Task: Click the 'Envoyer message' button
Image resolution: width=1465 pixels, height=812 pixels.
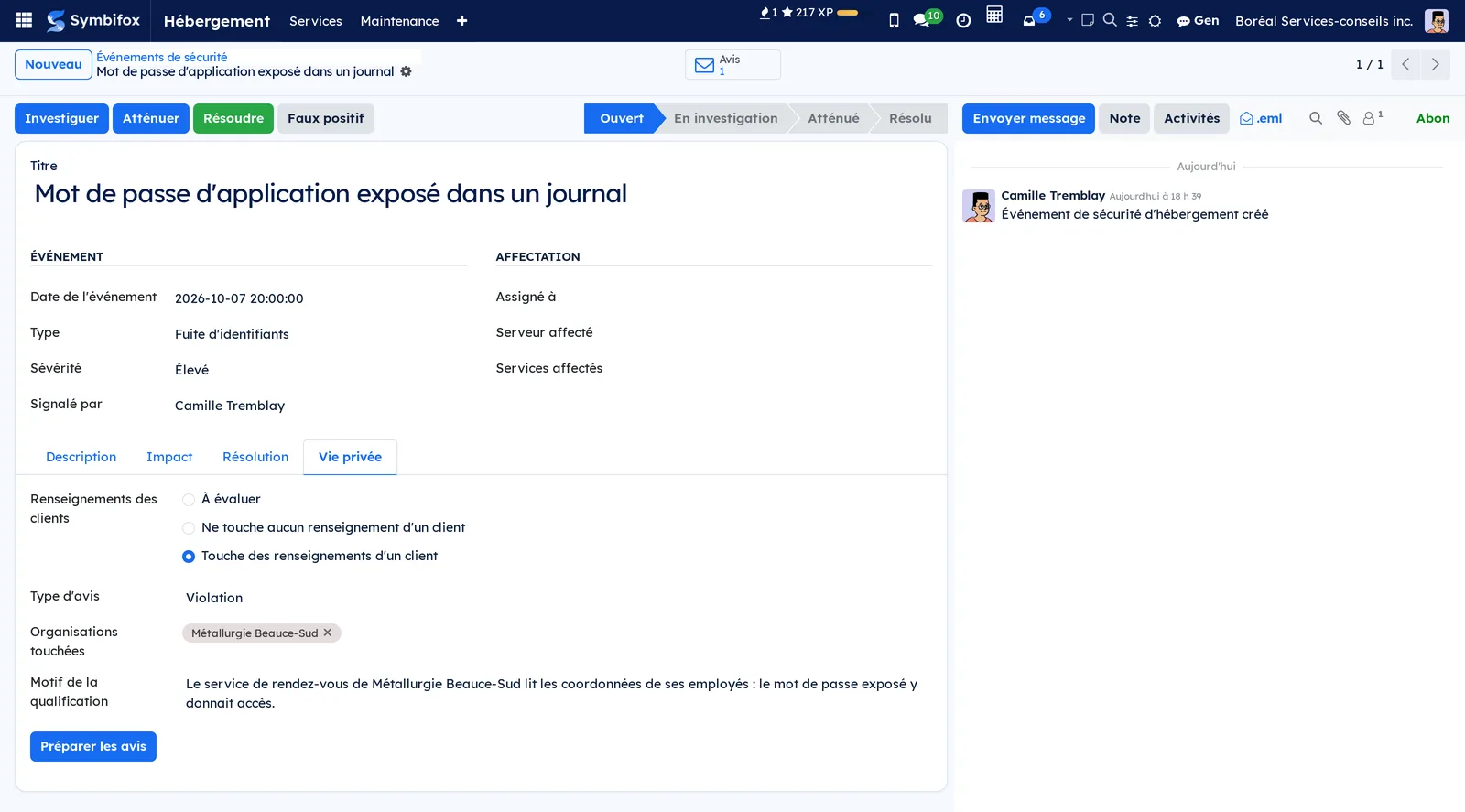Action: [x=1028, y=118]
